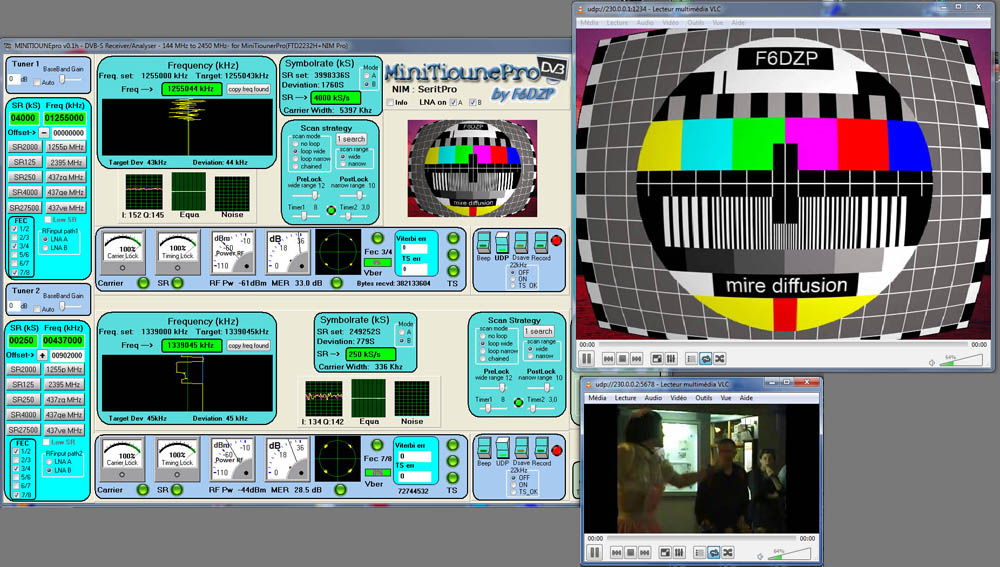Image resolution: width=1000 pixels, height=567 pixels.
Task: Flip the Tuner 1 Record switch
Action: [541, 242]
